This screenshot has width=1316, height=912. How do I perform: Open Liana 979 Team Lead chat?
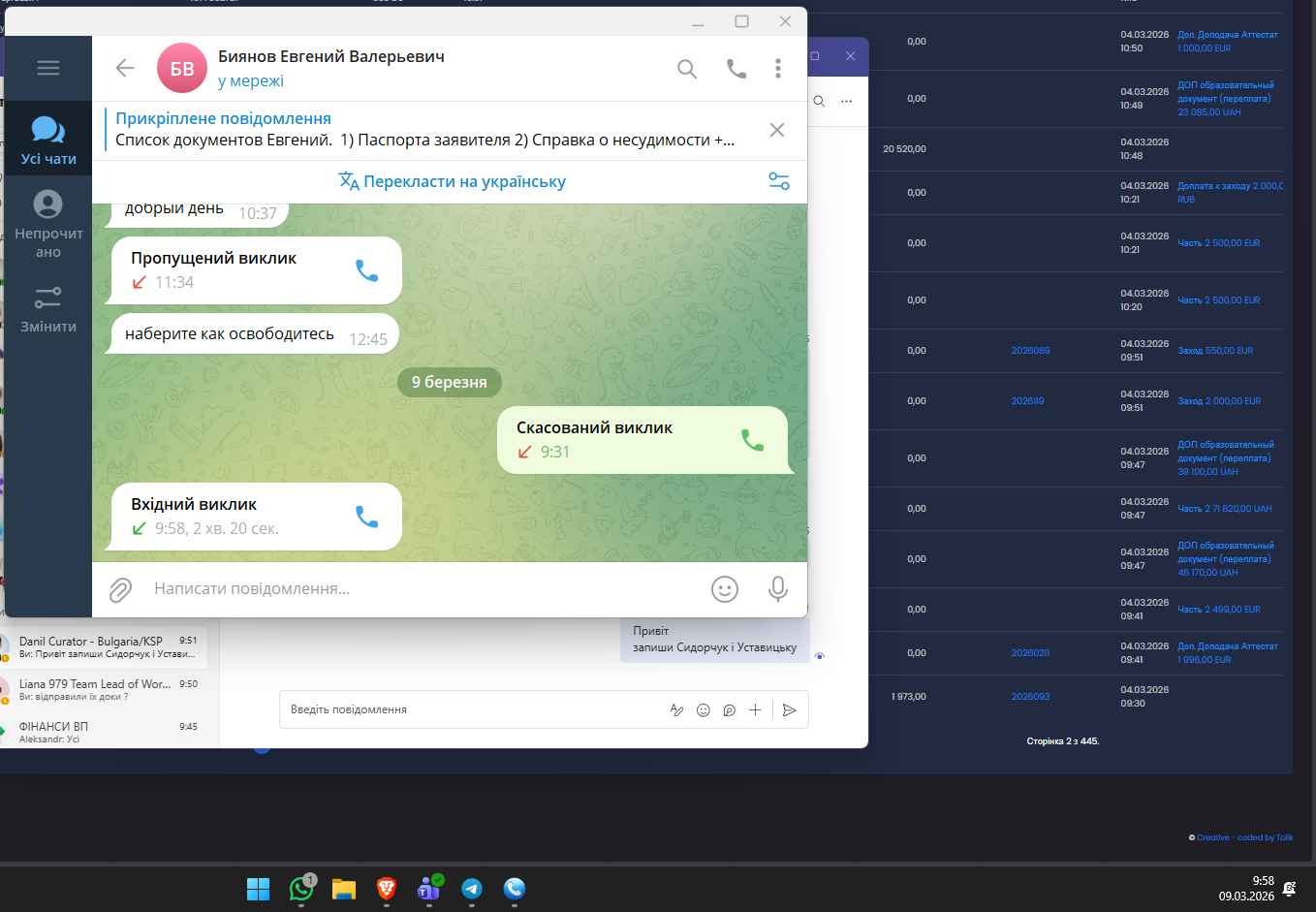105,690
